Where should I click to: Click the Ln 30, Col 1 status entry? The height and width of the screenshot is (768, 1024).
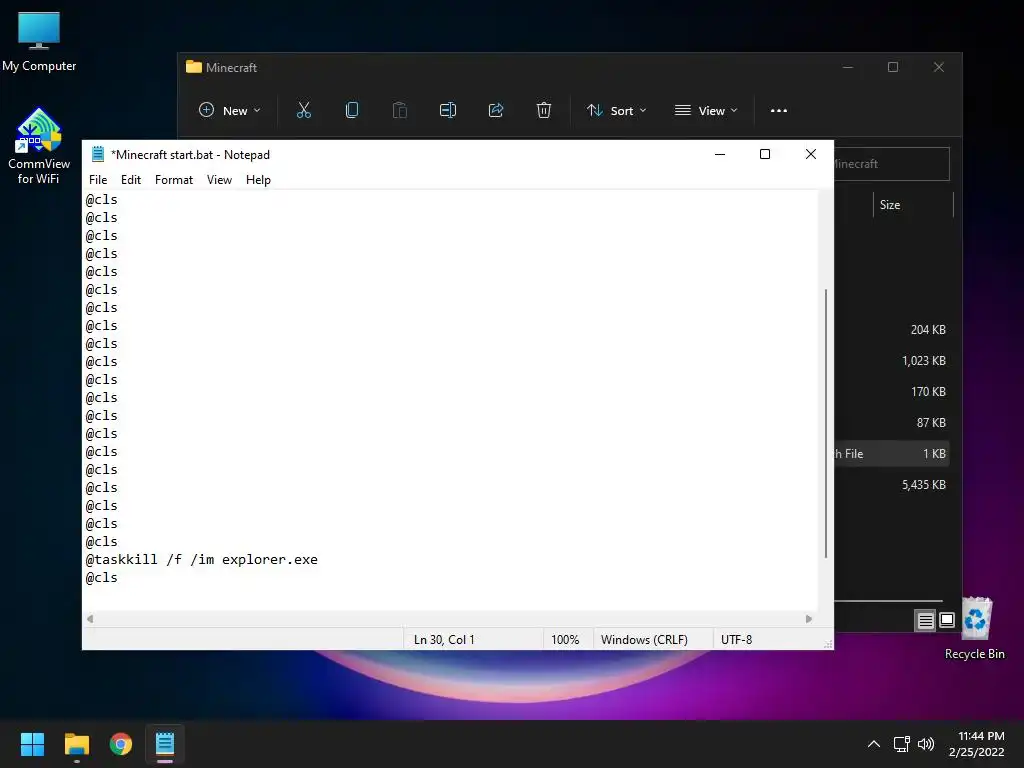(444, 639)
